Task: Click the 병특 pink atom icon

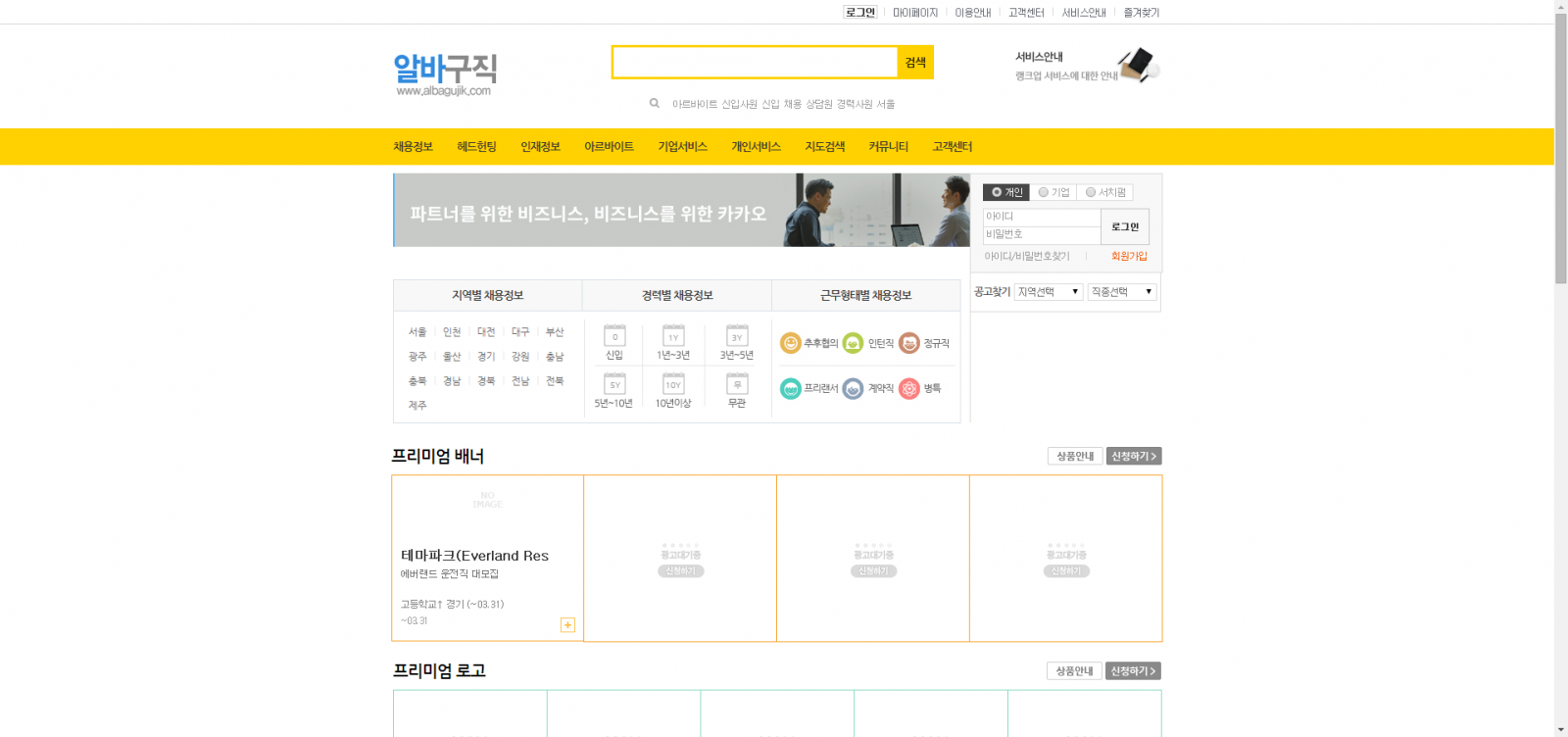Action: point(909,389)
